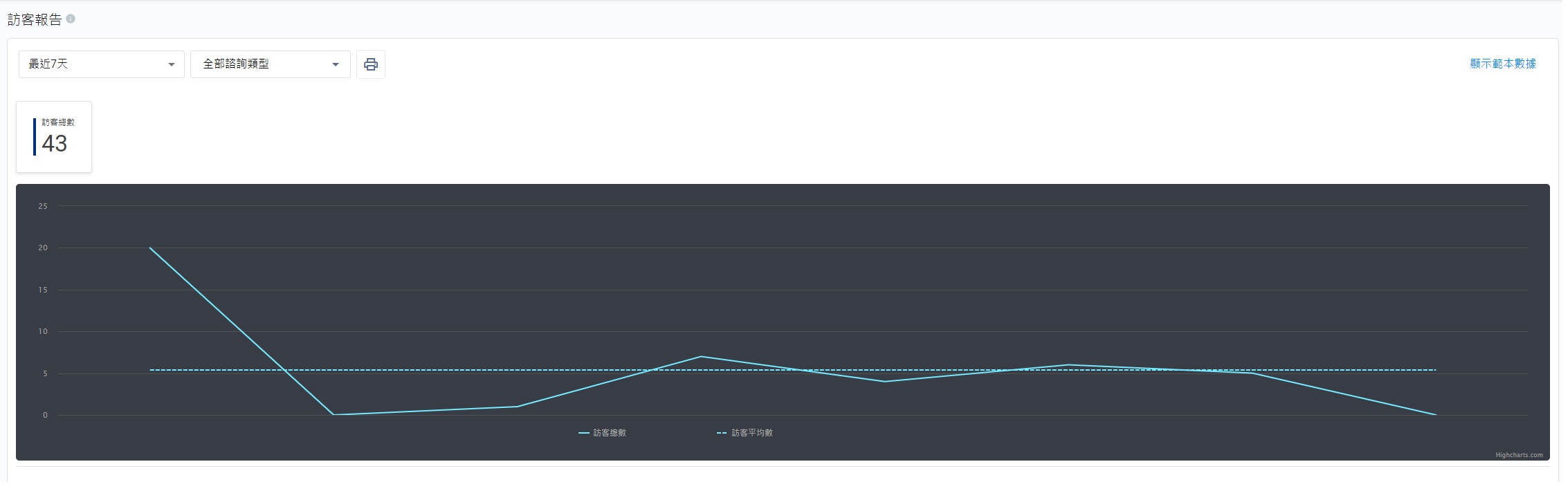
Task: Click the y-axis label 0
Action: [45, 416]
